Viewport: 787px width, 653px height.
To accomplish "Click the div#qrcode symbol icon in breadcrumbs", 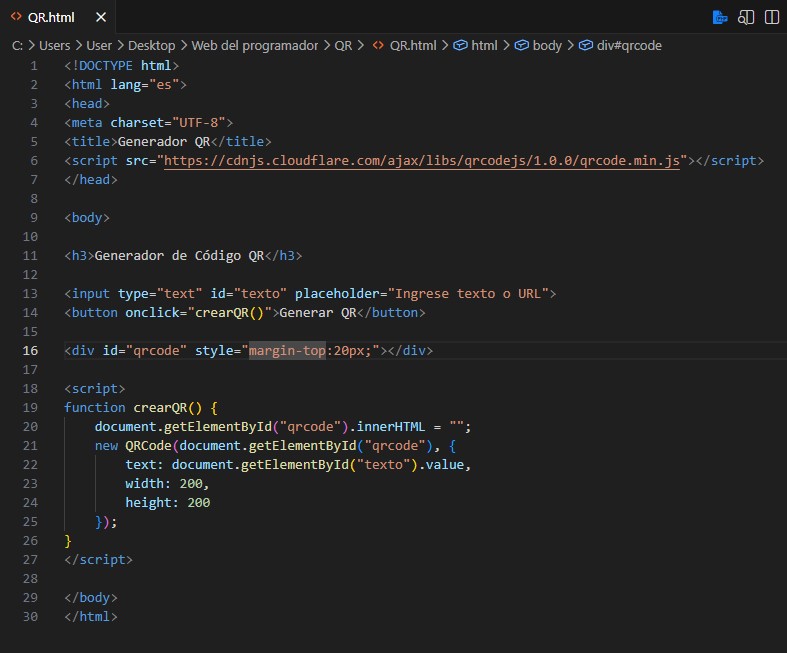I will (x=586, y=46).
